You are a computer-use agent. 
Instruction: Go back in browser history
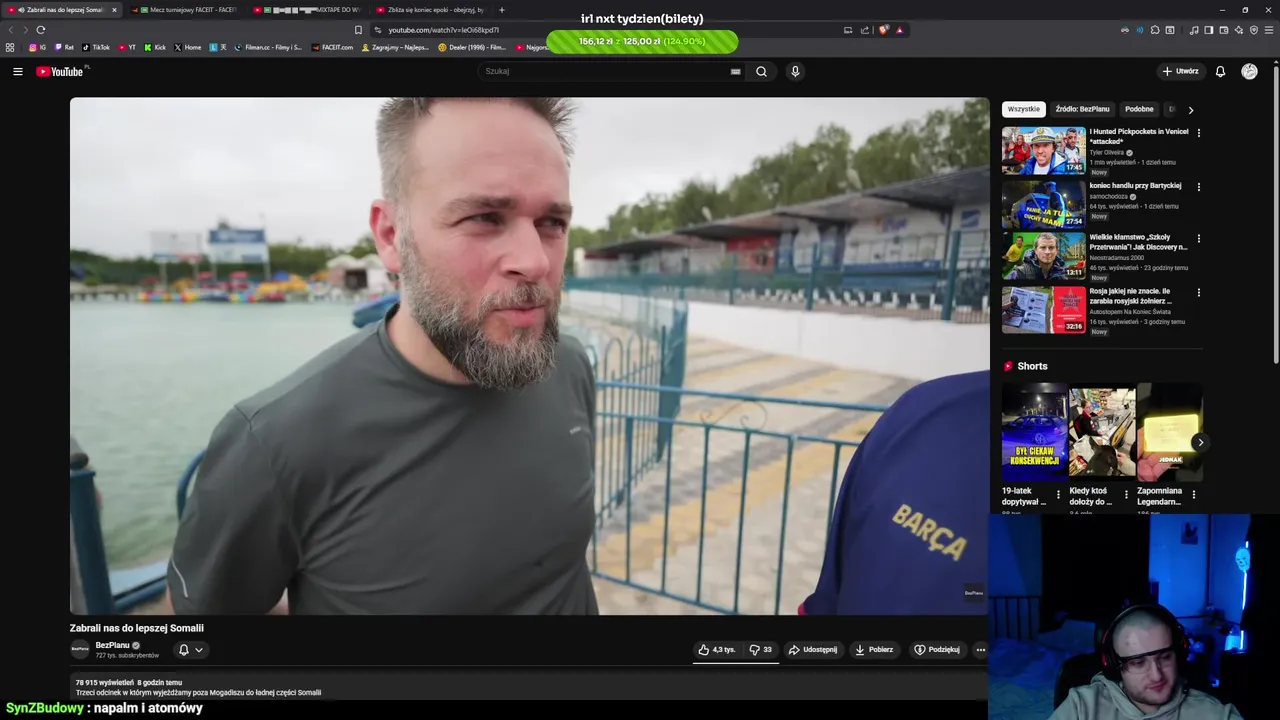[11, 30]
